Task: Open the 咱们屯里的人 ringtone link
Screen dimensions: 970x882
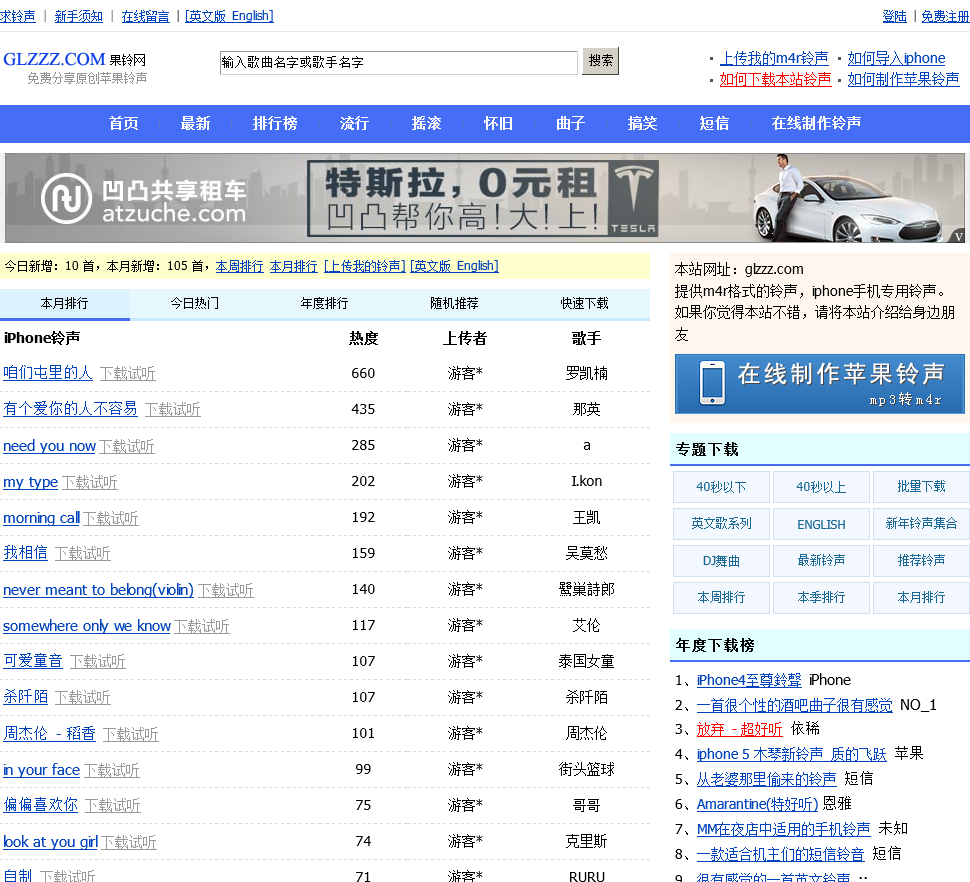Action: (x=48, y=373)
